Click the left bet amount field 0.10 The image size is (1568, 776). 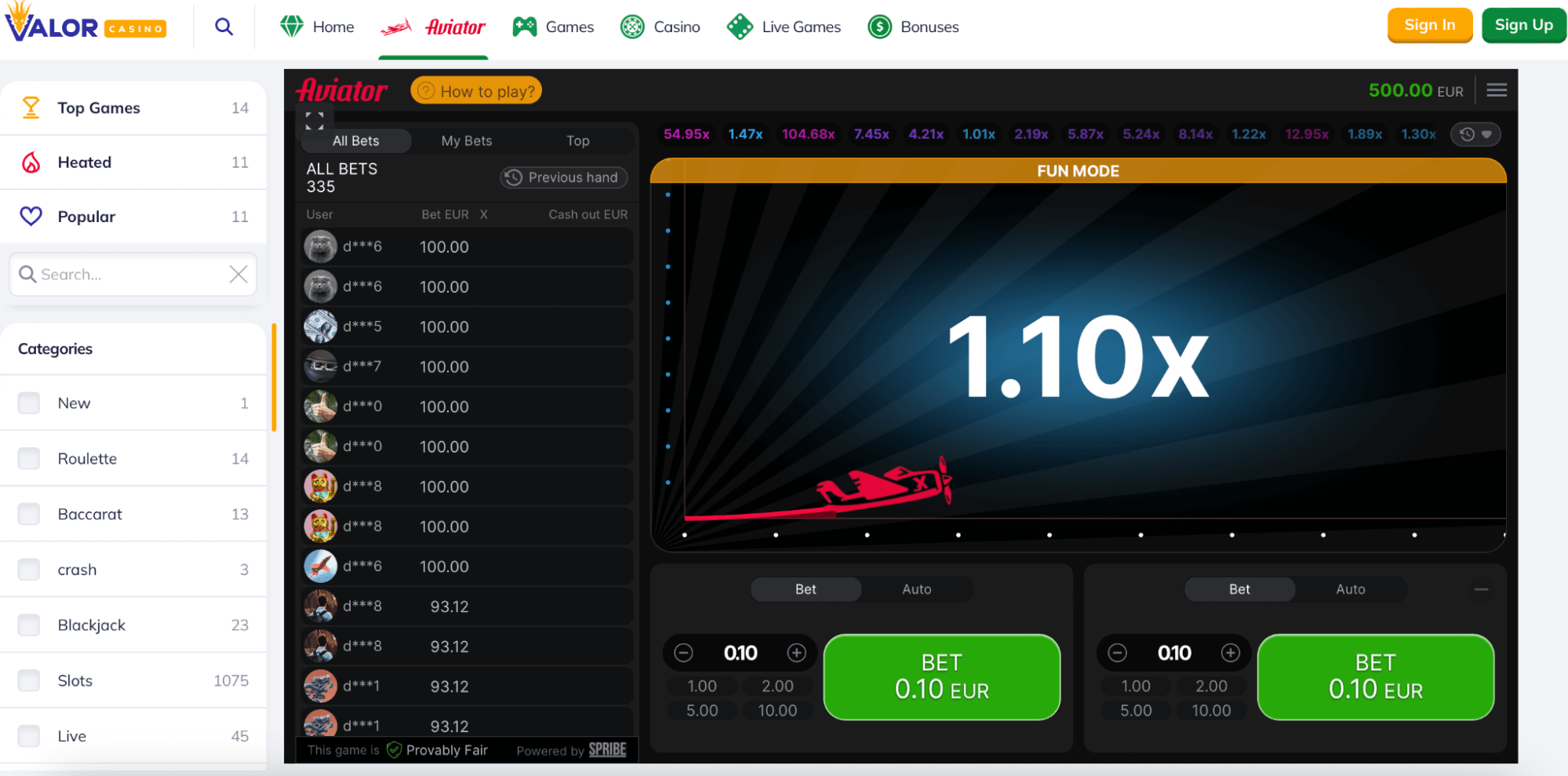740,653
